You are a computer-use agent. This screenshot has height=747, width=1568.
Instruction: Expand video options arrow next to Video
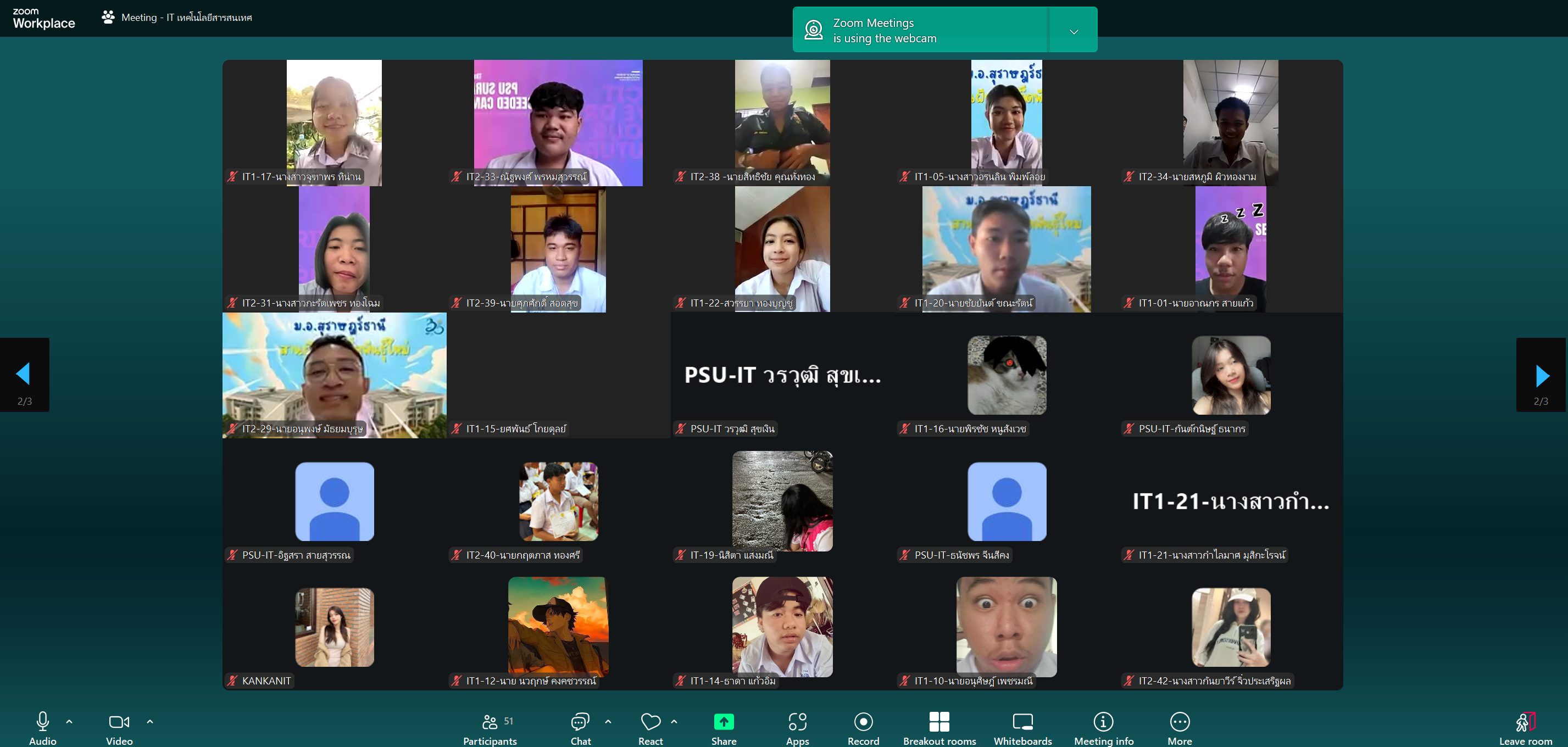pos(150,721)
